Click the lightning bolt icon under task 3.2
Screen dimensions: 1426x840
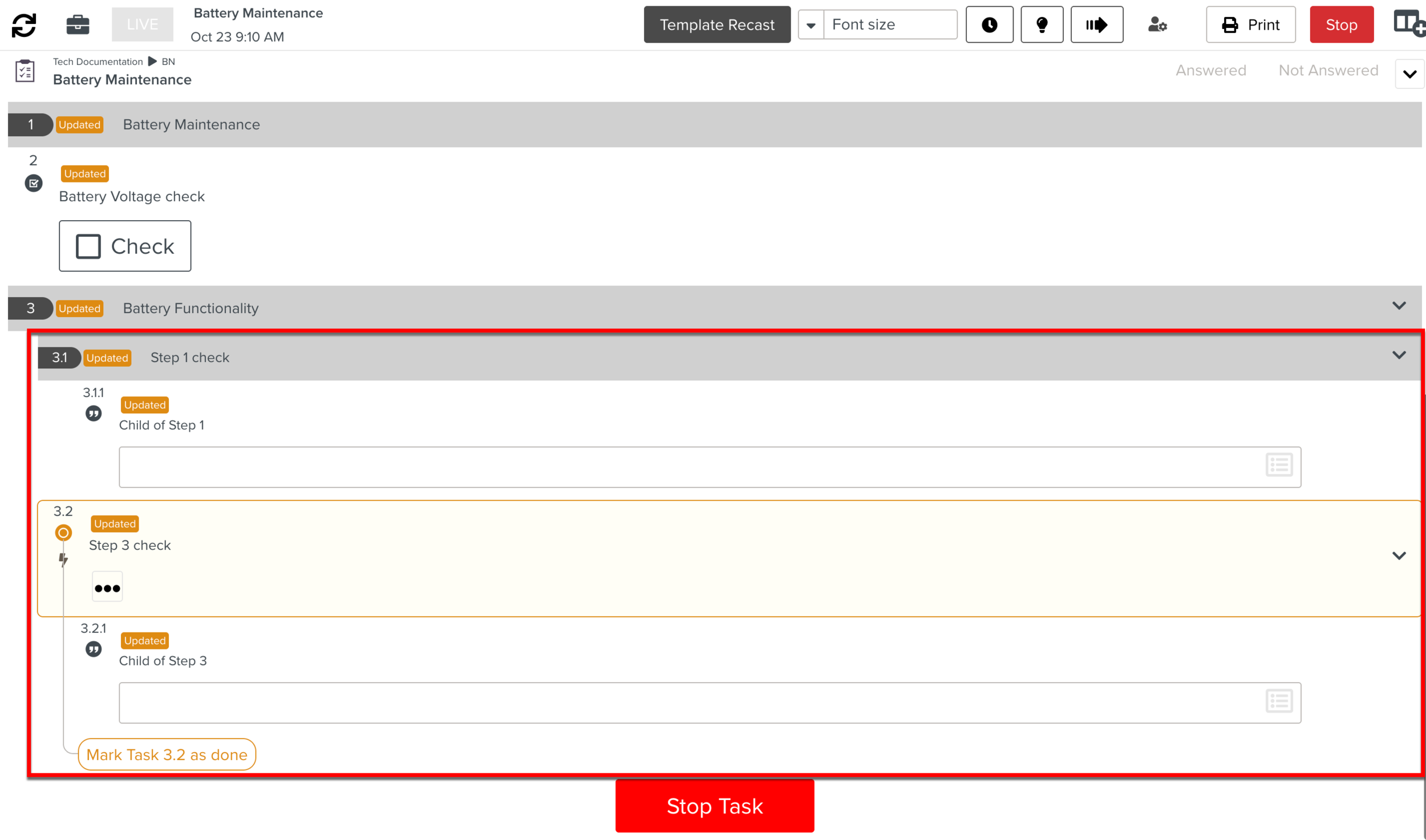point(63,559)
